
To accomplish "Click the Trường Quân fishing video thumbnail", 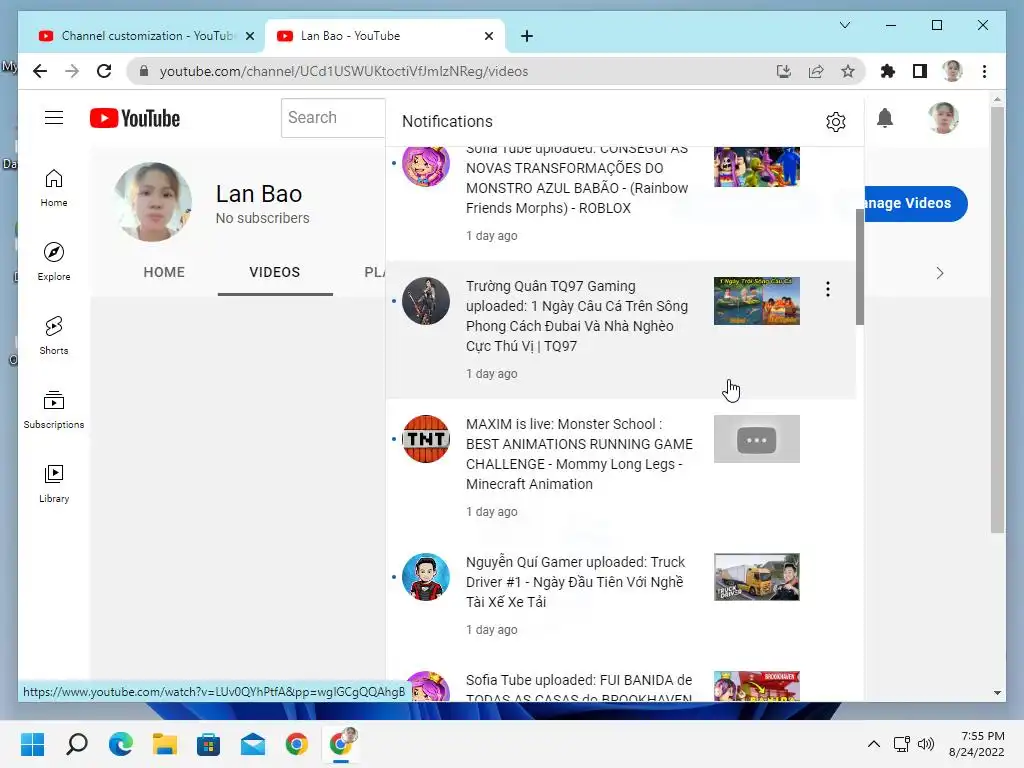I will tap(756, 301).
